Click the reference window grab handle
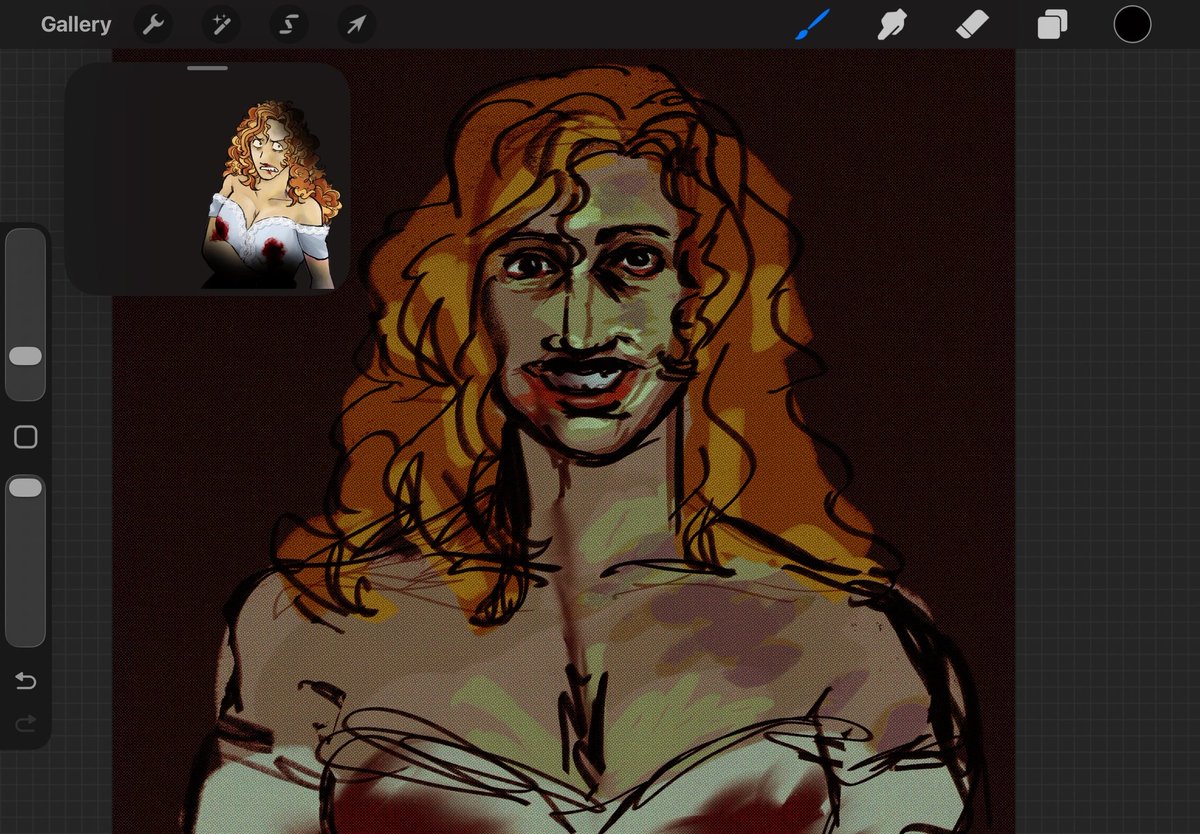Screen dimensions: 1200x834 click(207, 69)
